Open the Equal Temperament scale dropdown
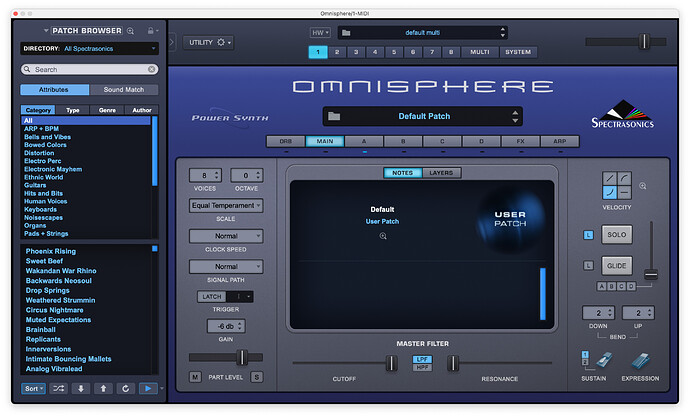Viewport: 690px width, 416px height. (226, 206)
